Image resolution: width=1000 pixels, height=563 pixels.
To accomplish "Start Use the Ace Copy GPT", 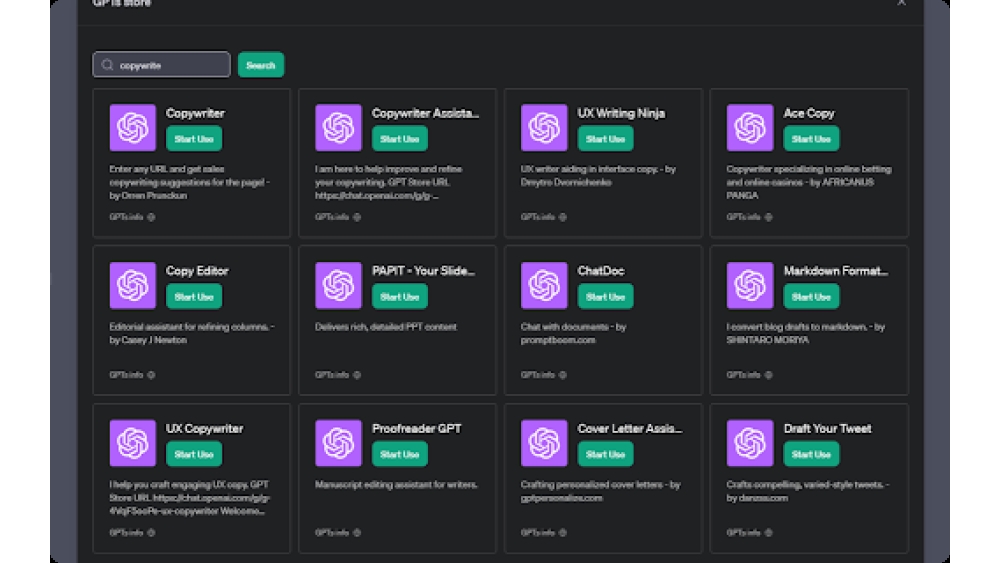I will [811, 138].
